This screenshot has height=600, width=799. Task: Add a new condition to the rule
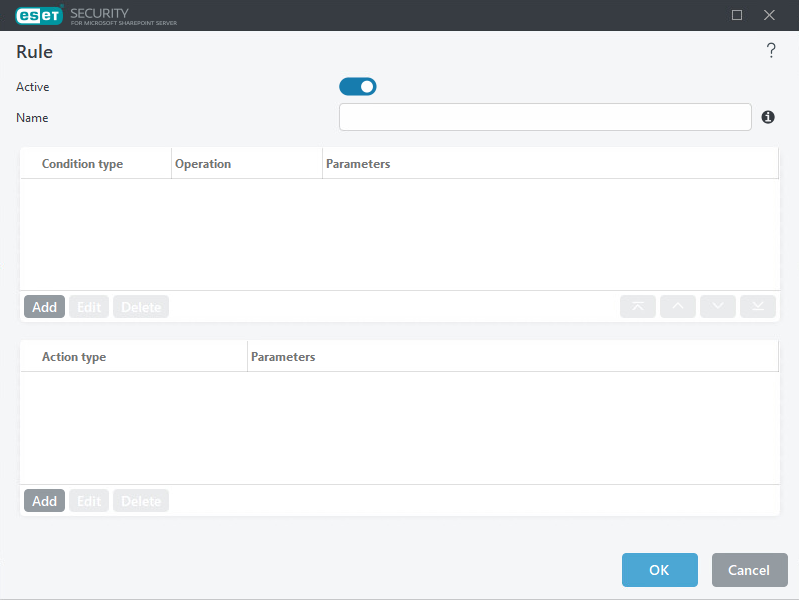(x=44, y=307)
